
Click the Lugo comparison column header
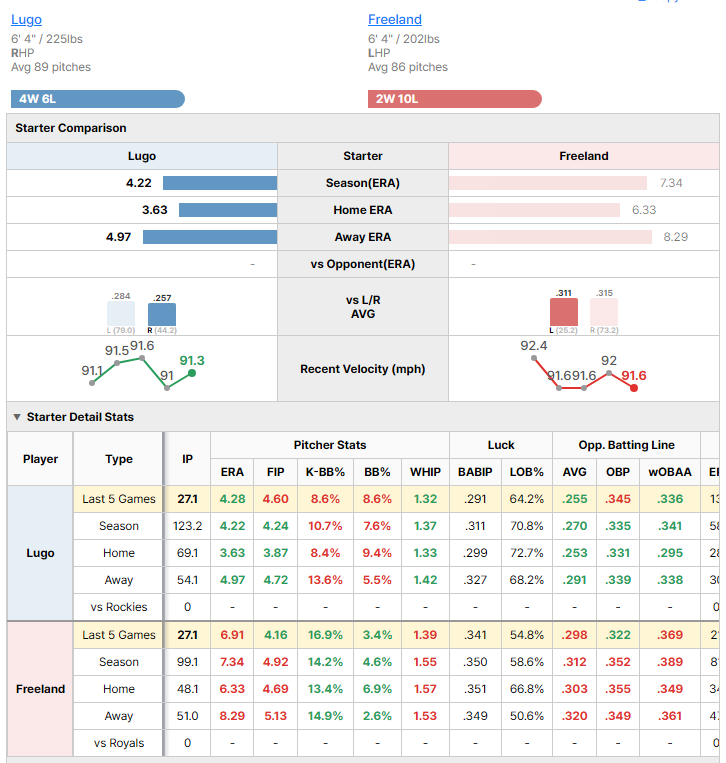pyautogui.click(x=142, y=156)
